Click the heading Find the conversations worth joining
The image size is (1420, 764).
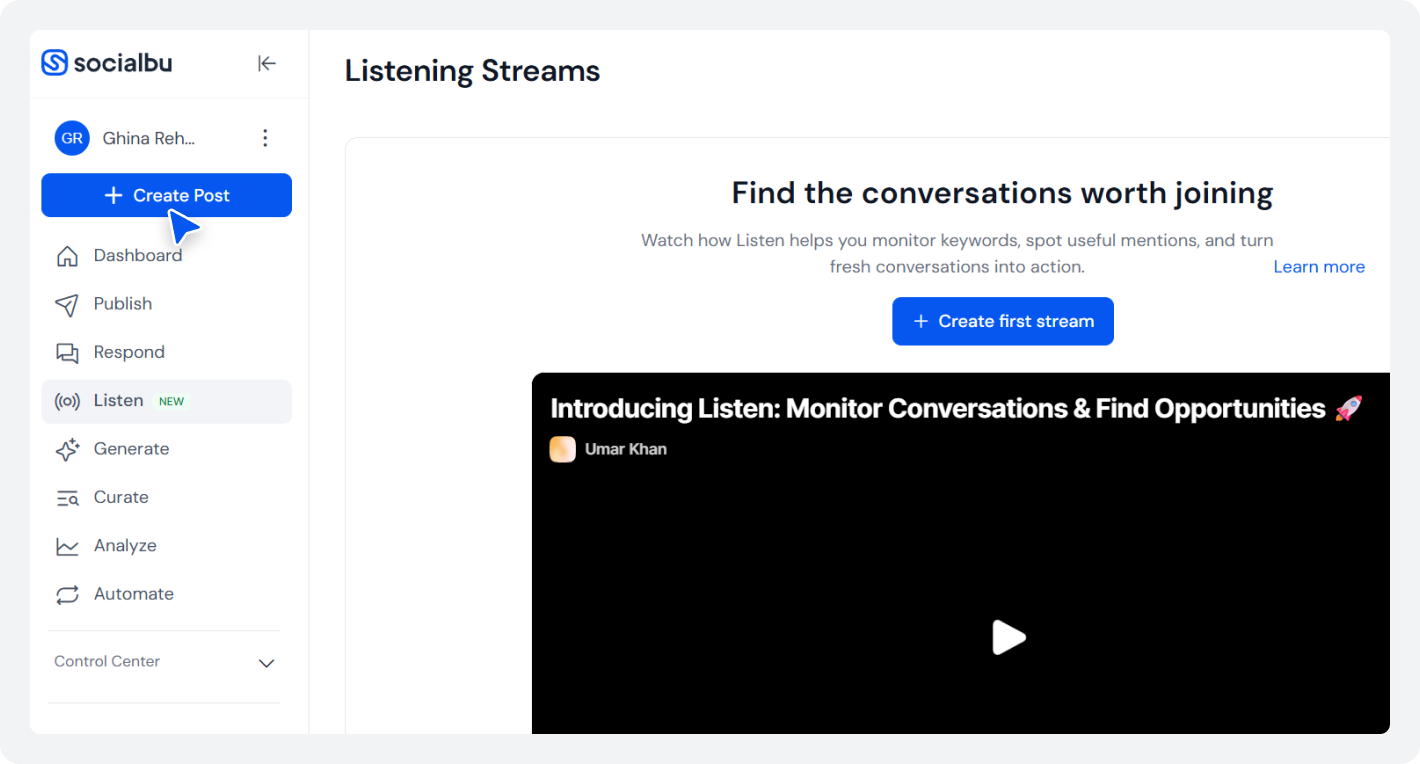click(1003, 193)
